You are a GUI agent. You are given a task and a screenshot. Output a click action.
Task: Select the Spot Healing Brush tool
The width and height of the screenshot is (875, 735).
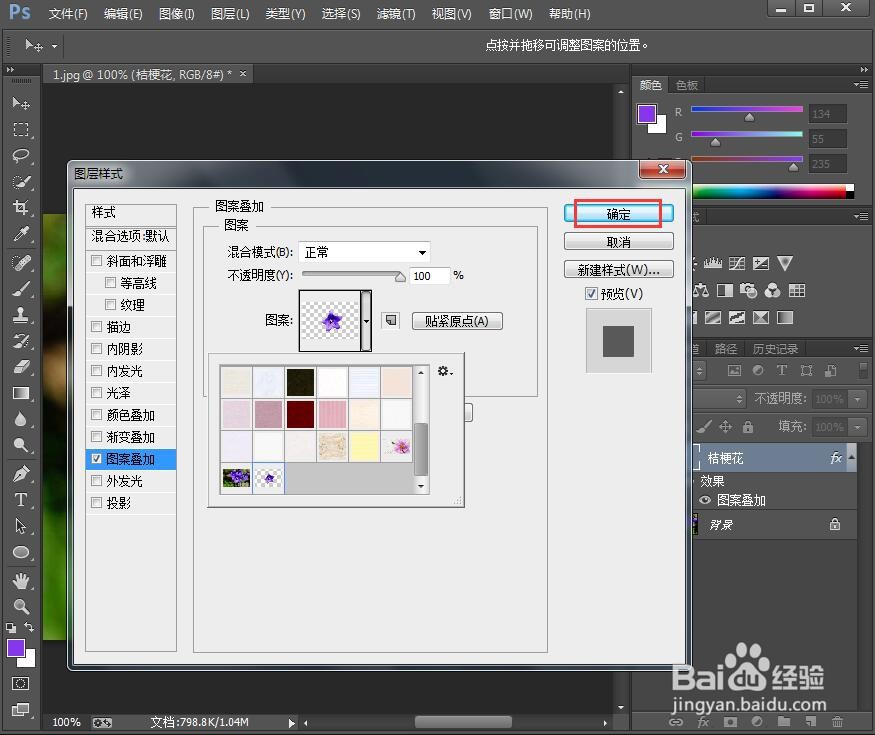click(x=21, y=262)
